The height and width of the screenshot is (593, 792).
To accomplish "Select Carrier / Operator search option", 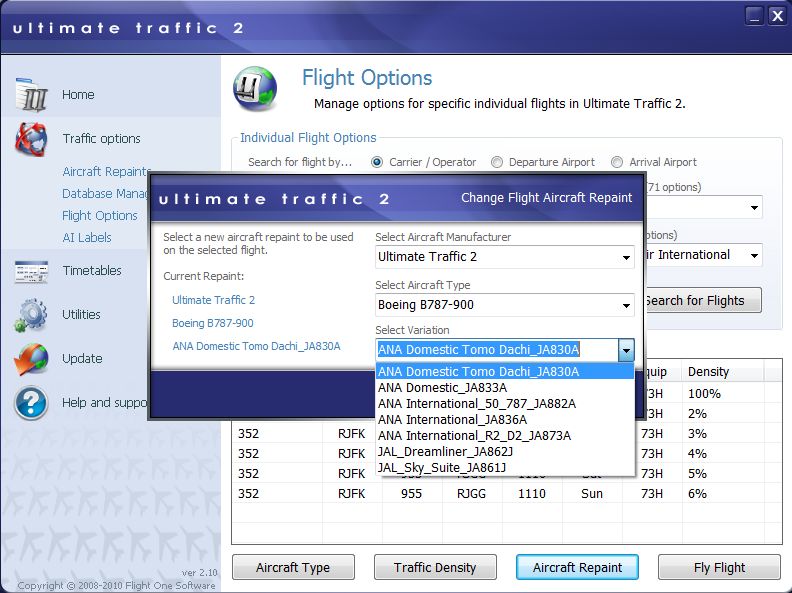I will click(x=377, y=162).
